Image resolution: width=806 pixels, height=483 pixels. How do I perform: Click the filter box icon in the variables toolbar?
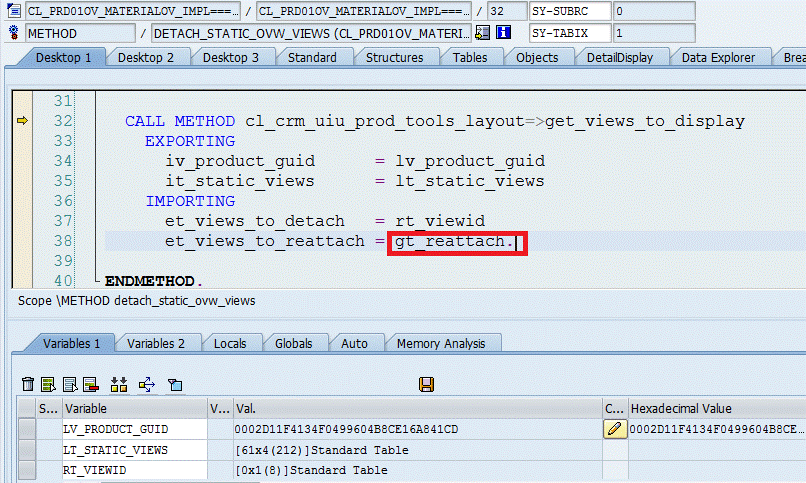pos(175,384)
